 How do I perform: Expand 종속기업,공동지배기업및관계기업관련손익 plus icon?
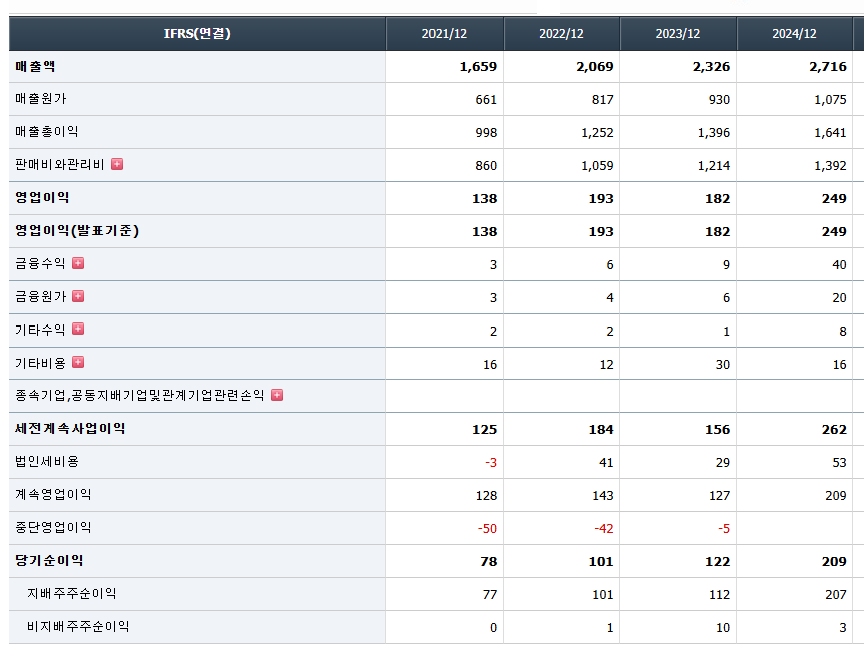(x=277, y=395)
